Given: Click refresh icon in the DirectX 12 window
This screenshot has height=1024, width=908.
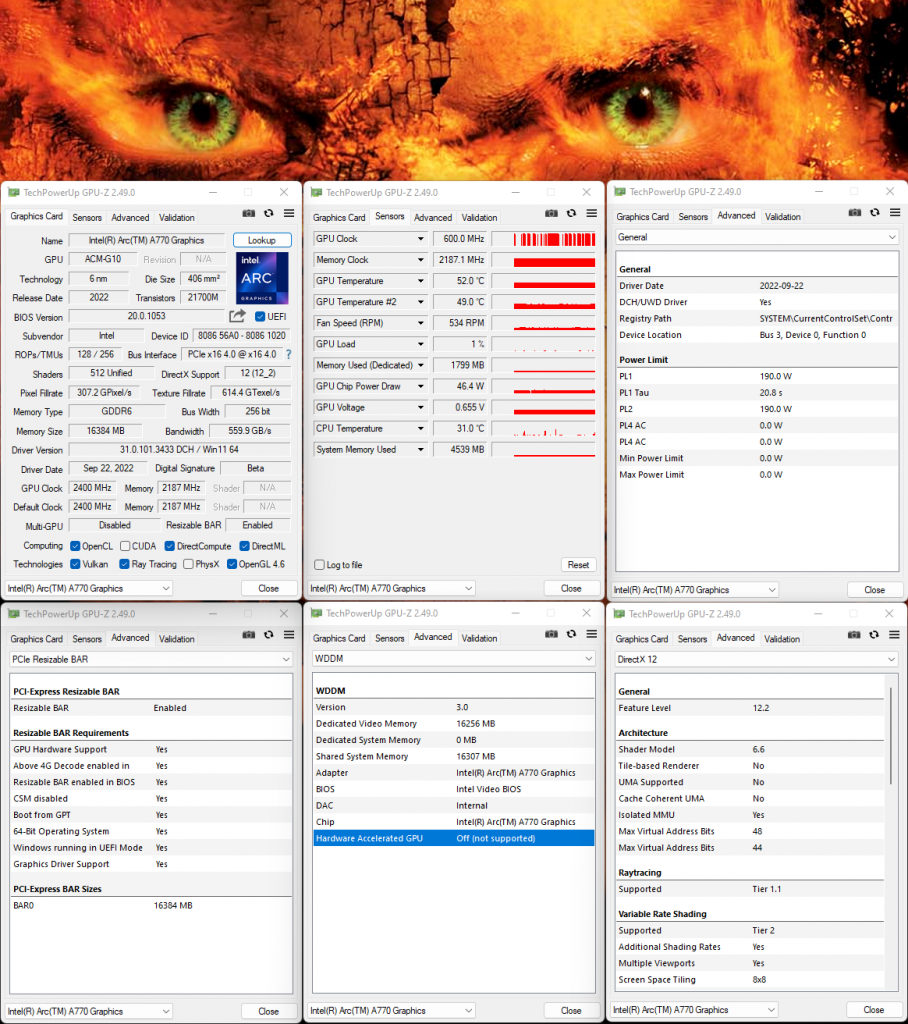Looking at the screenshot, I should [x=874, y=634].
